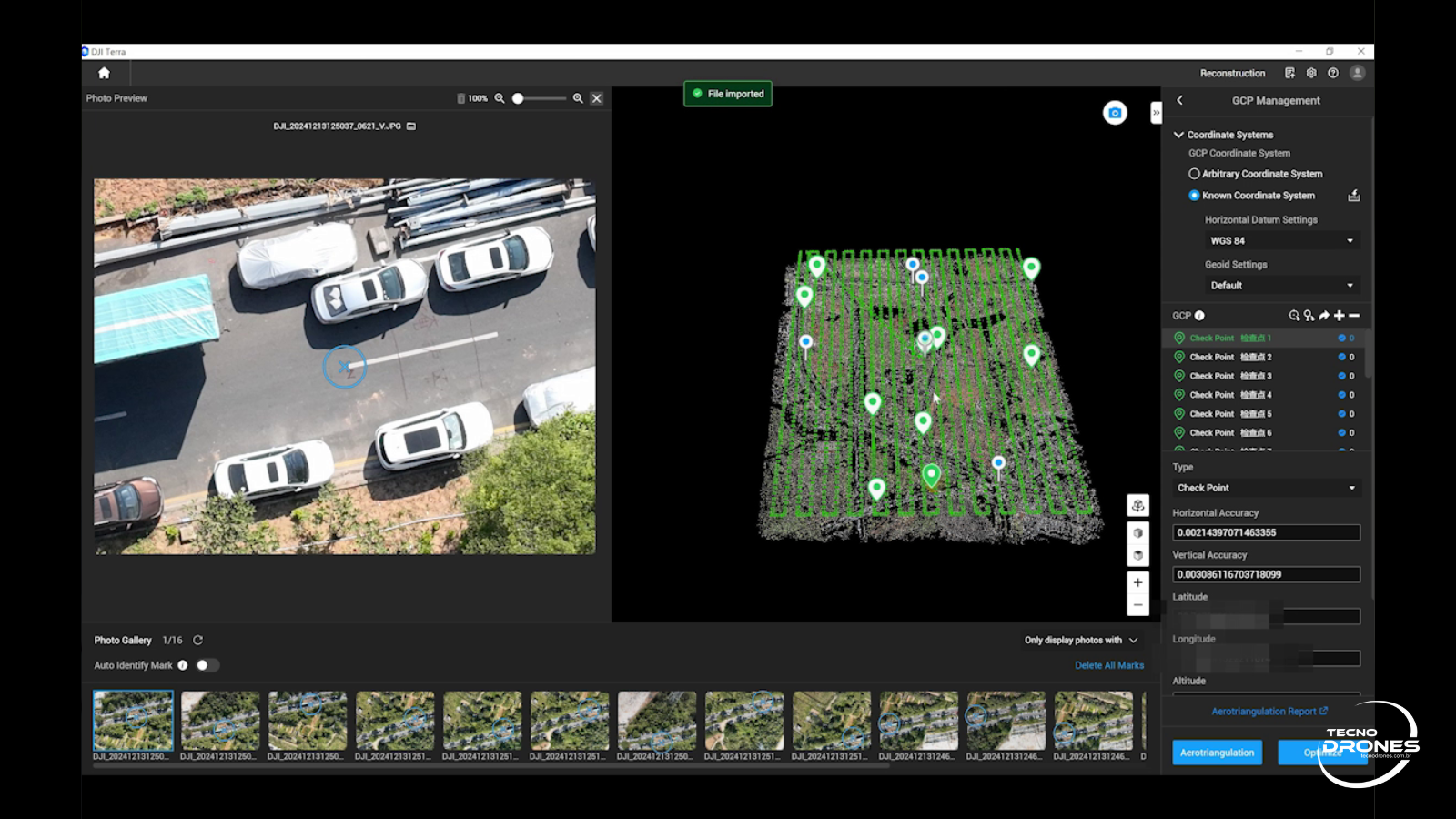Open the settings gear in top bar

[x=1311, y=73]
